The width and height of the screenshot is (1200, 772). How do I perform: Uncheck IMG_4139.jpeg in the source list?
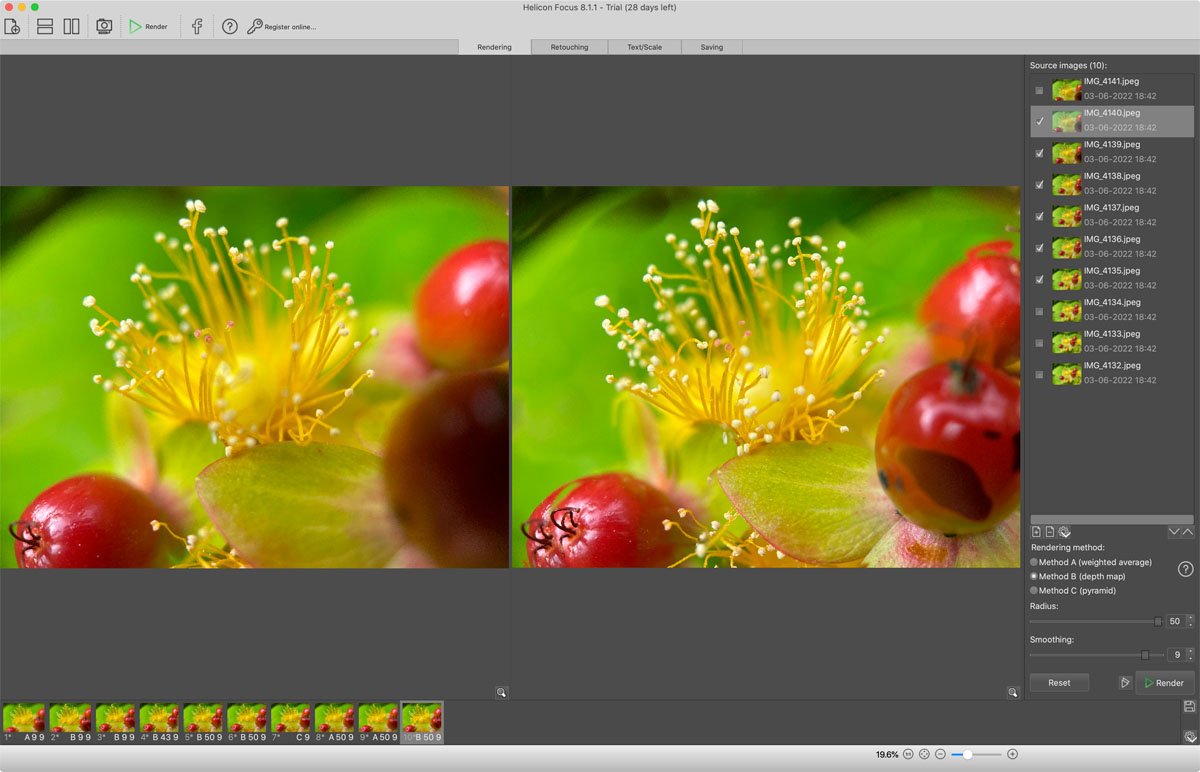pos(1040,152)
